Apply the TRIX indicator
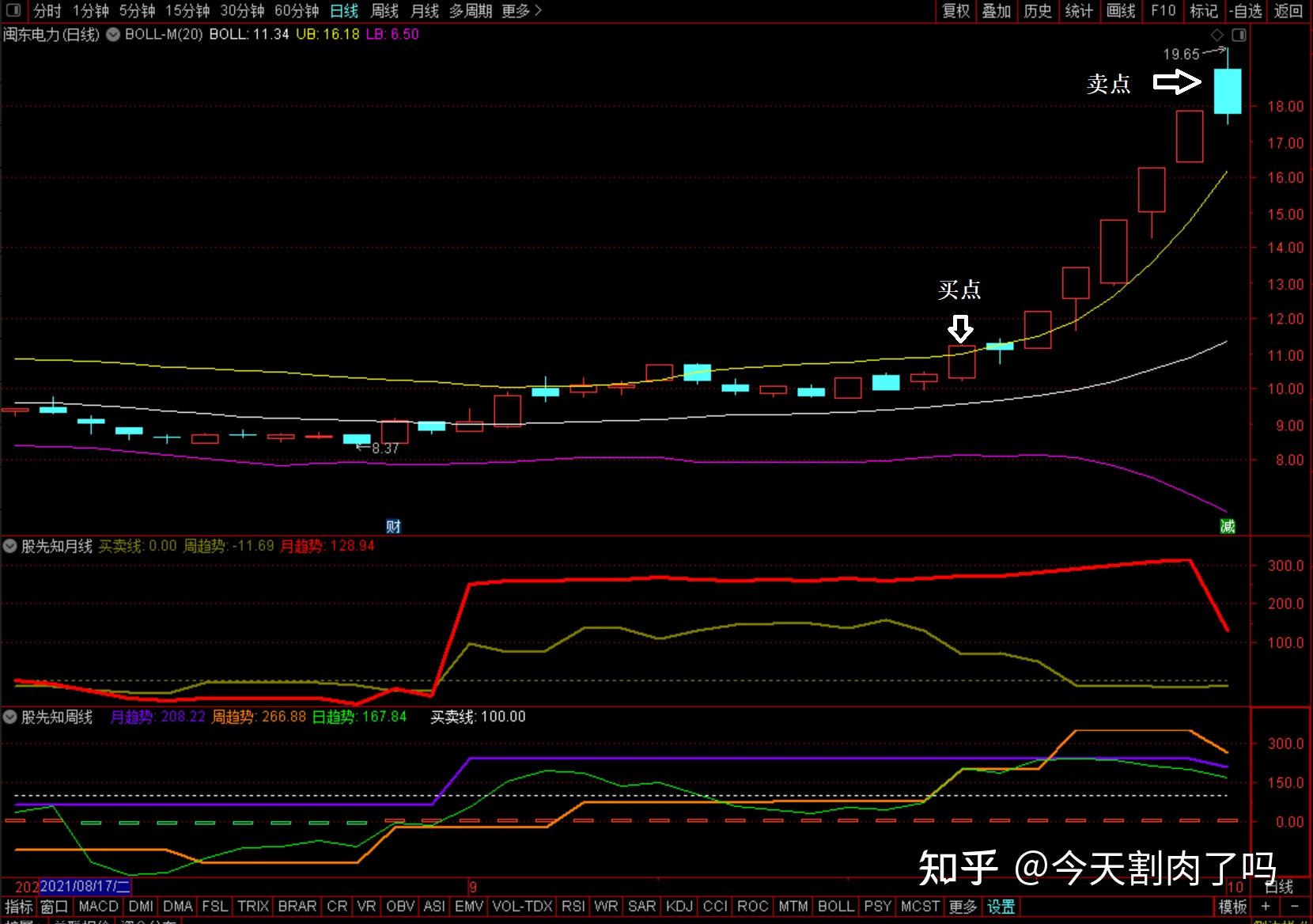 [253, 907]
